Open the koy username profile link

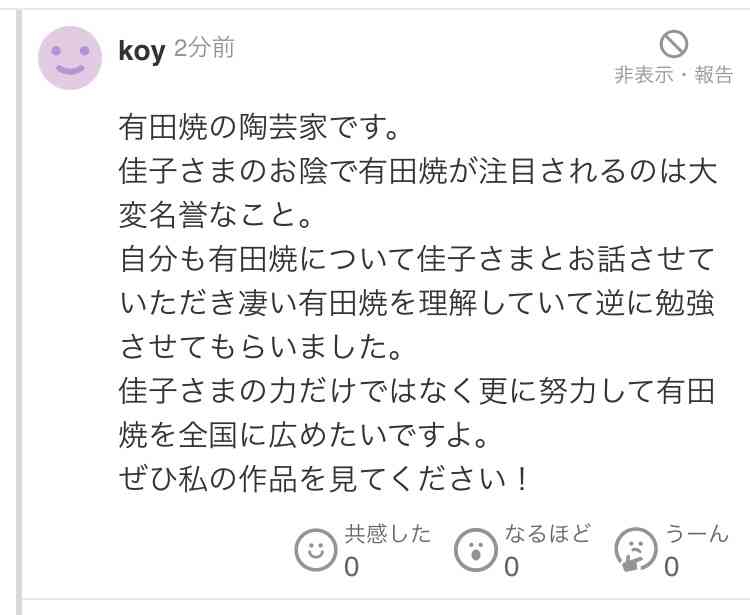[142, 50]
